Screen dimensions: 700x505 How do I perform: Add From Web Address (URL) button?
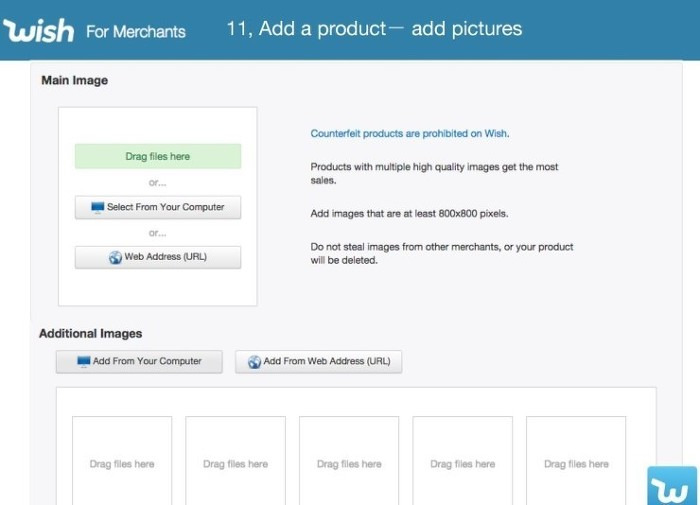coord(319,362)
